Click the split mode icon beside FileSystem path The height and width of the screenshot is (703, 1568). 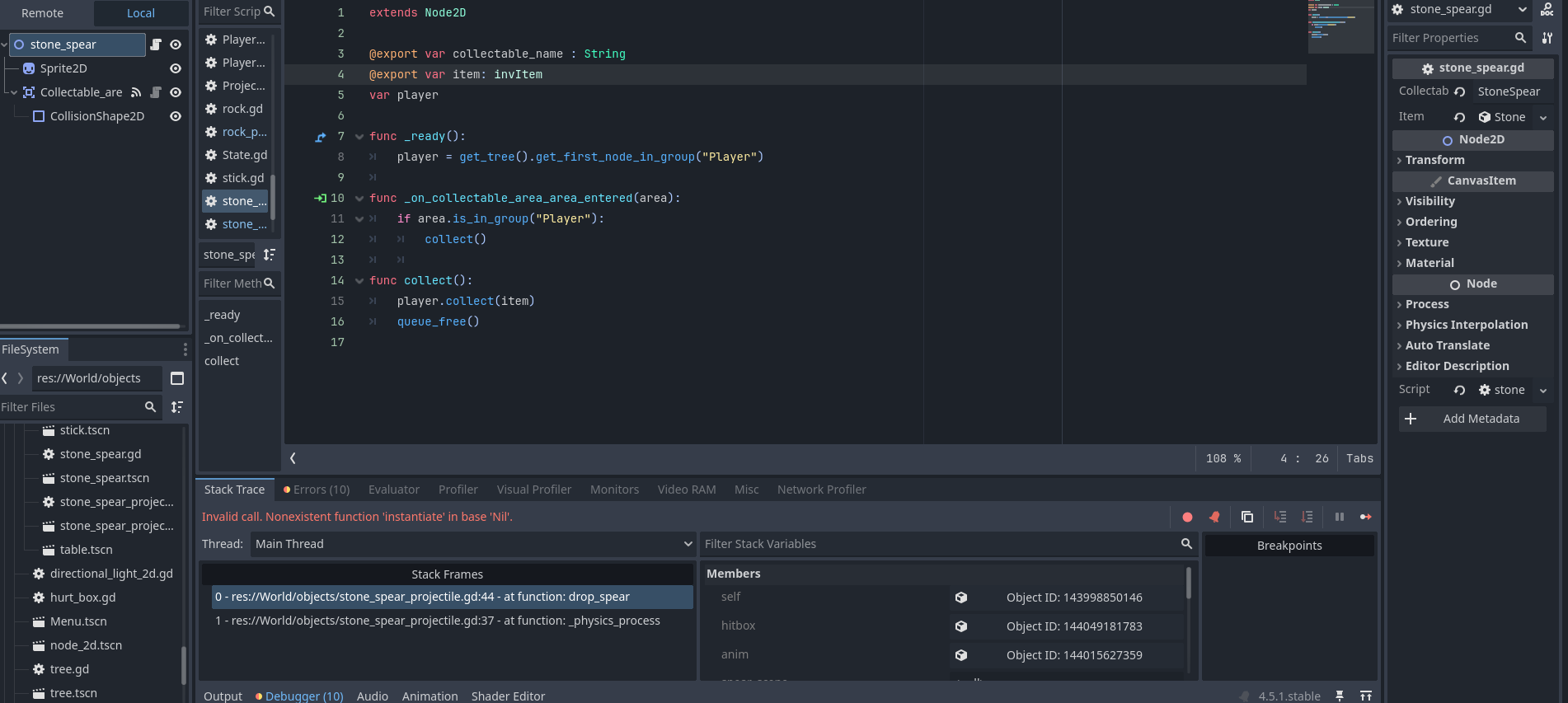(x=176, y=378)
